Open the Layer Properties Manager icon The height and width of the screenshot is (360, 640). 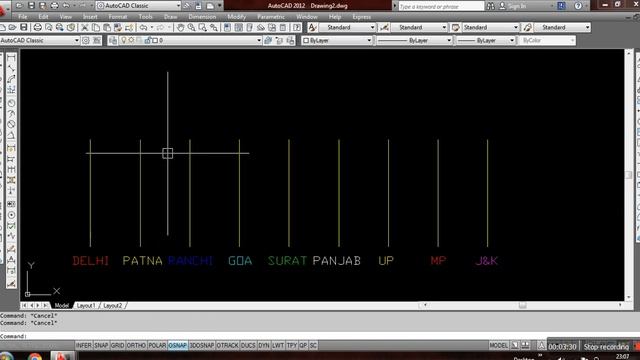coord(113,40)
